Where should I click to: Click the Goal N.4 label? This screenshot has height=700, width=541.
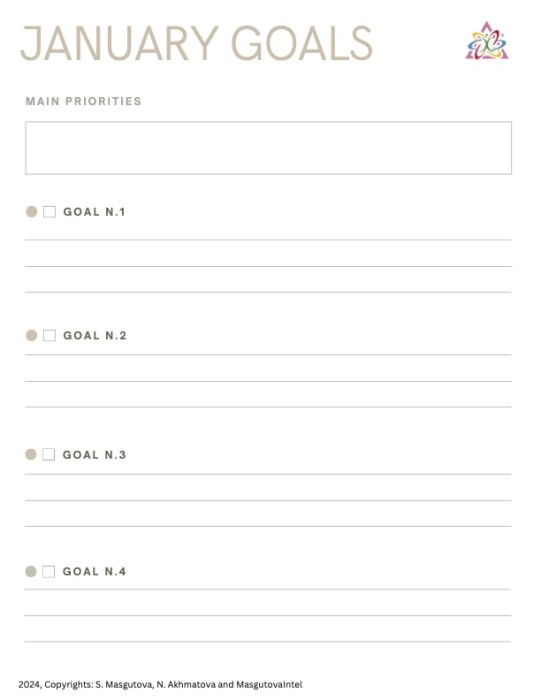coord(94,571)
